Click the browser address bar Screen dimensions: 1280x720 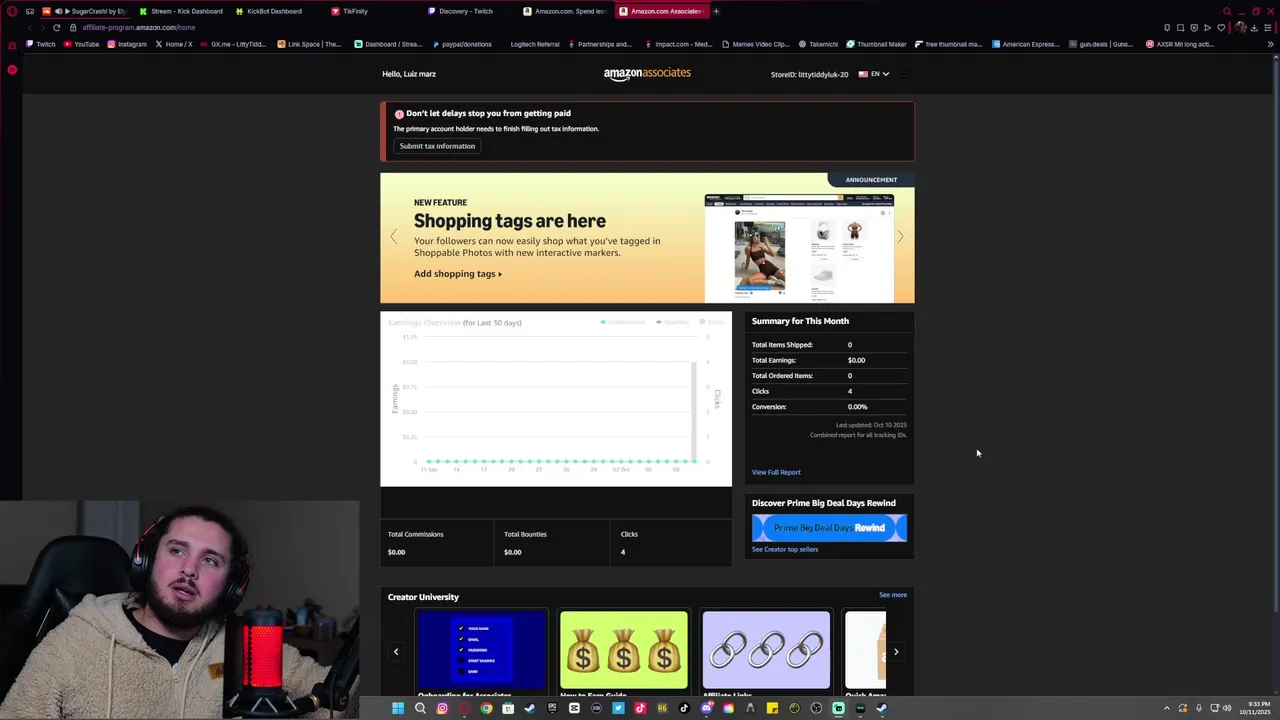coord(600,27)
